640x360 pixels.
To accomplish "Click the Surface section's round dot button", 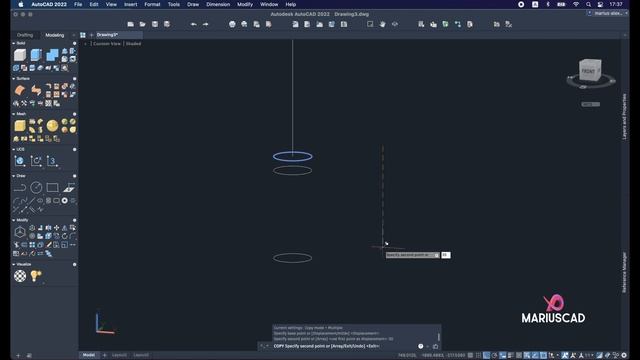I will click(74, 79).
